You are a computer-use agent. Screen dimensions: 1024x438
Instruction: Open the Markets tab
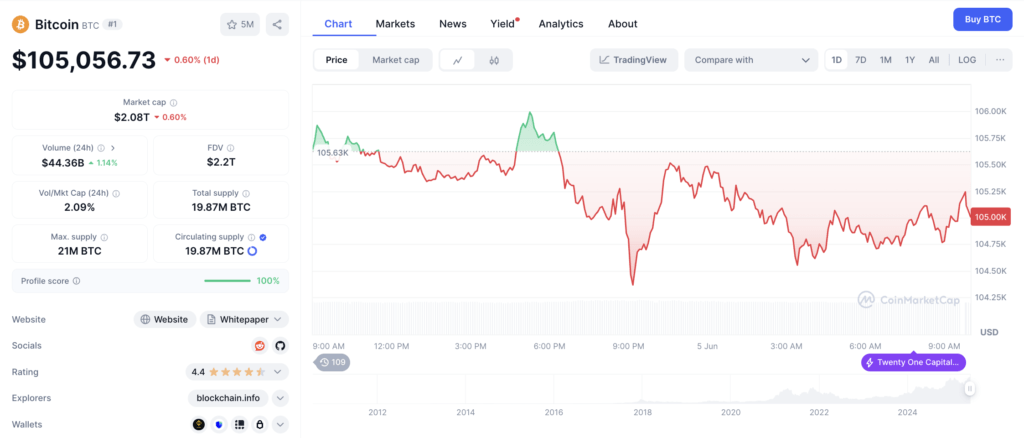395,23
